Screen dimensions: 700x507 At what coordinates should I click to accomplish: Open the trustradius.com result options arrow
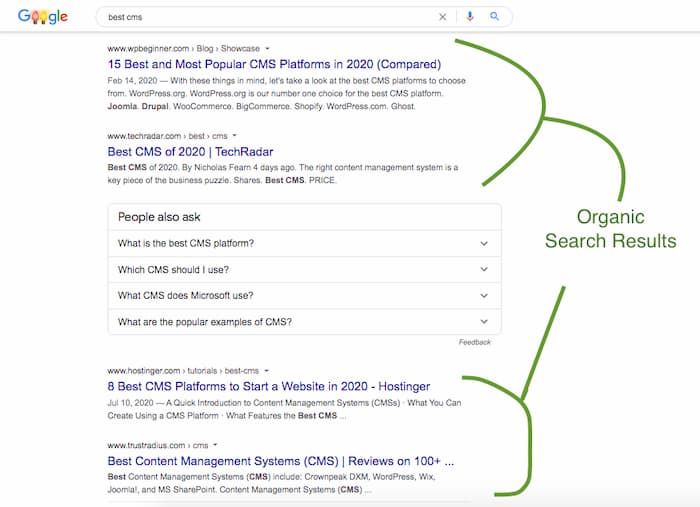[215, 445]
